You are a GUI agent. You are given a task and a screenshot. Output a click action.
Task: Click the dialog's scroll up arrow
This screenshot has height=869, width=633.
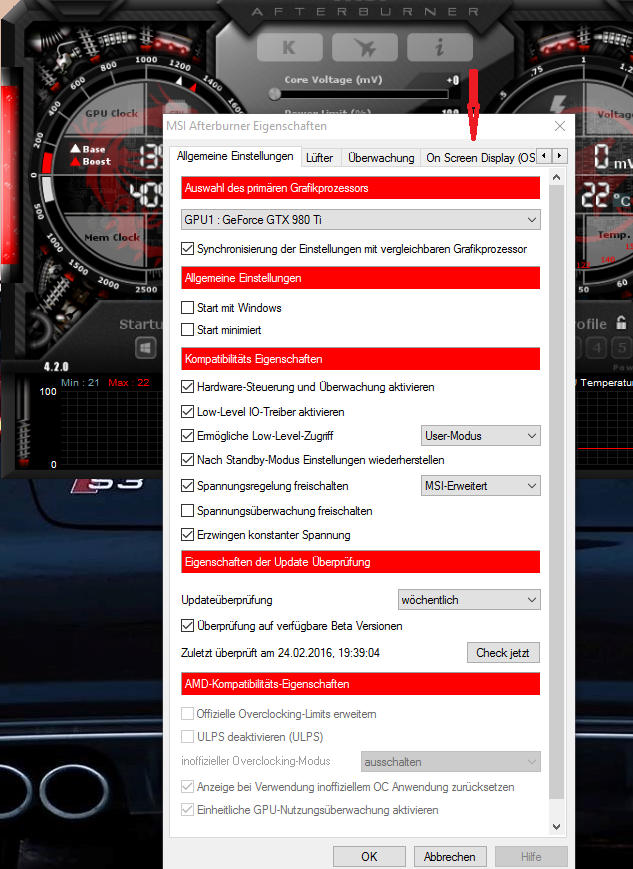pos(557,177)
